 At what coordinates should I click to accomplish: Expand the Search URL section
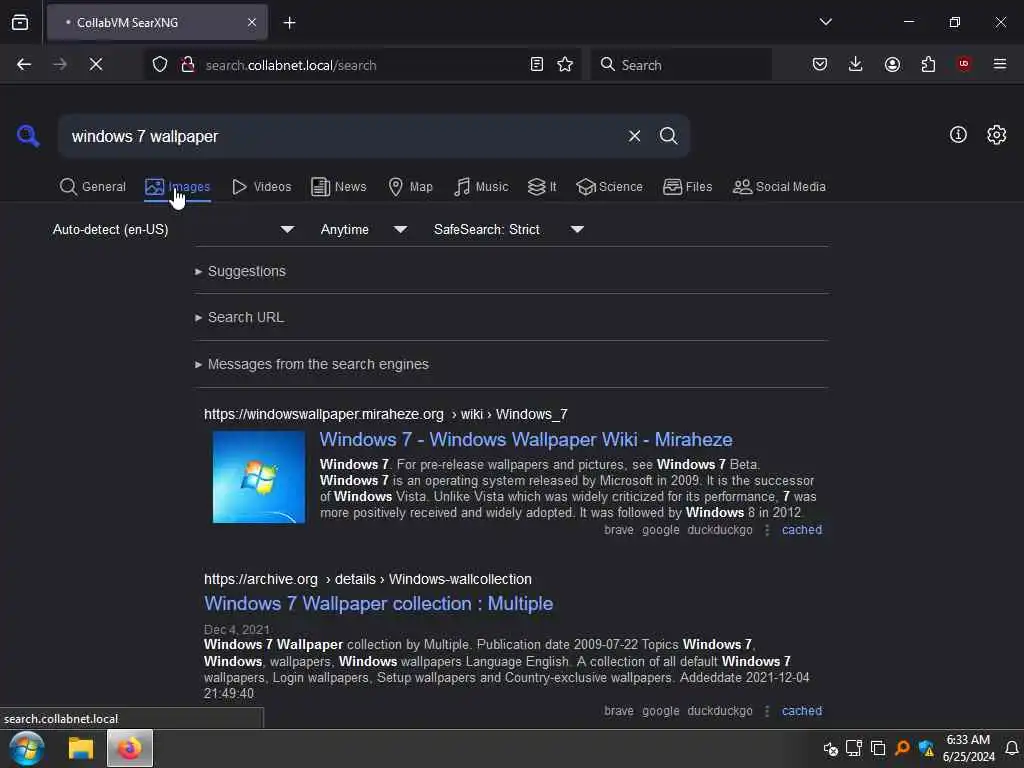point(239,317)
